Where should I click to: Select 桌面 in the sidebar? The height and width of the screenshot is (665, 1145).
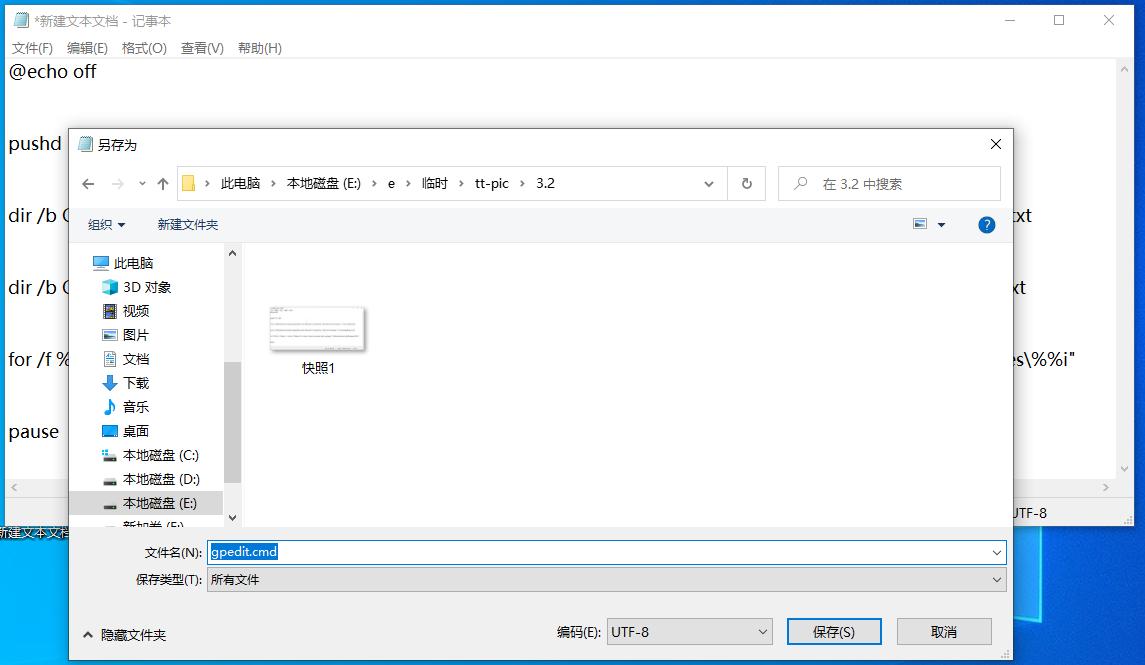pyautogui.click(x=134, y=431)
